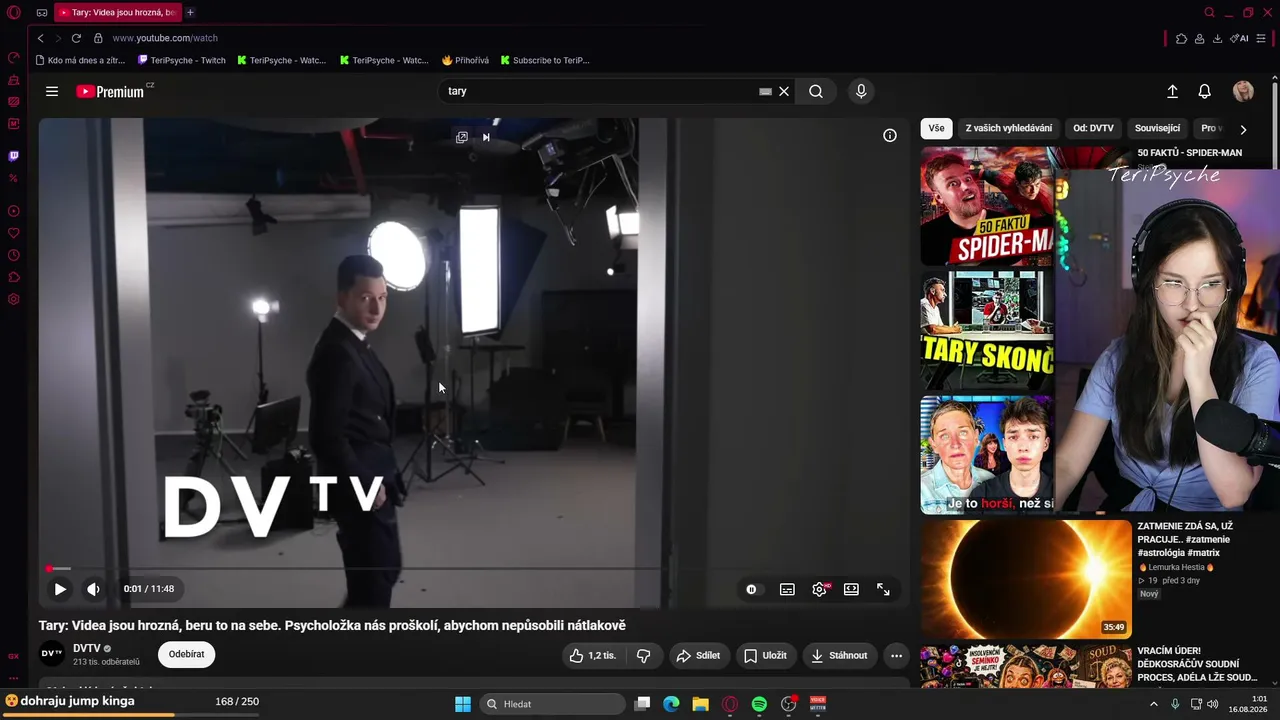The height and width of the screenshot is (720, 1280).
Task: Select the Z vašich vyhledávání chip
Action: [1008, 128]
